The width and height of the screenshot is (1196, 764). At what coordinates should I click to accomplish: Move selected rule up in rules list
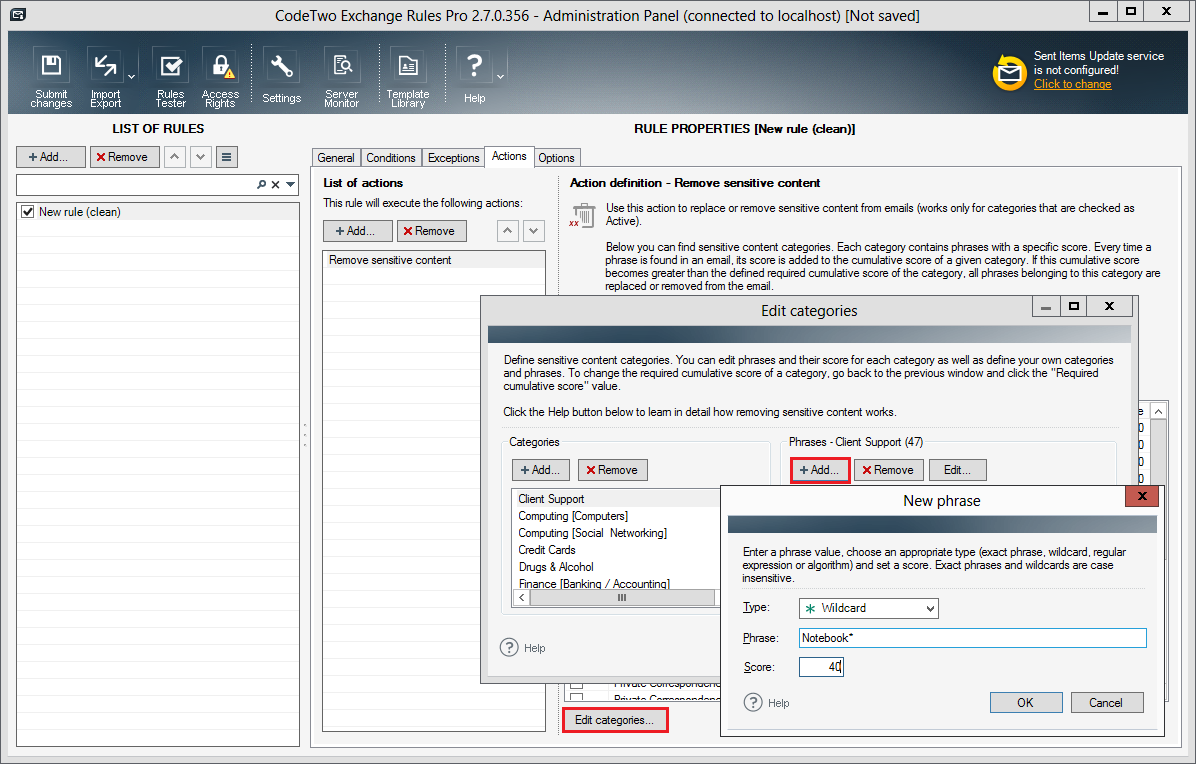click(x=175, y=157)
